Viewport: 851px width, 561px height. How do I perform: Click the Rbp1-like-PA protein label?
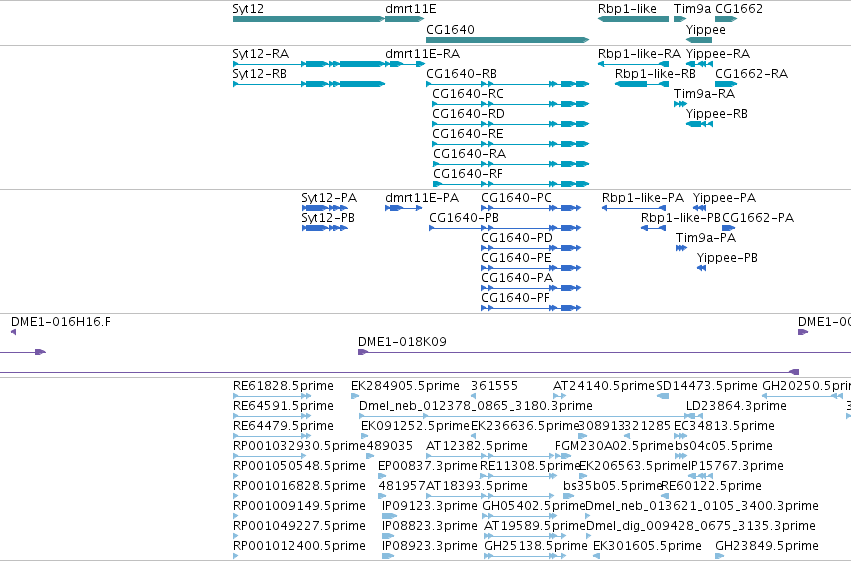click(643, 198)
